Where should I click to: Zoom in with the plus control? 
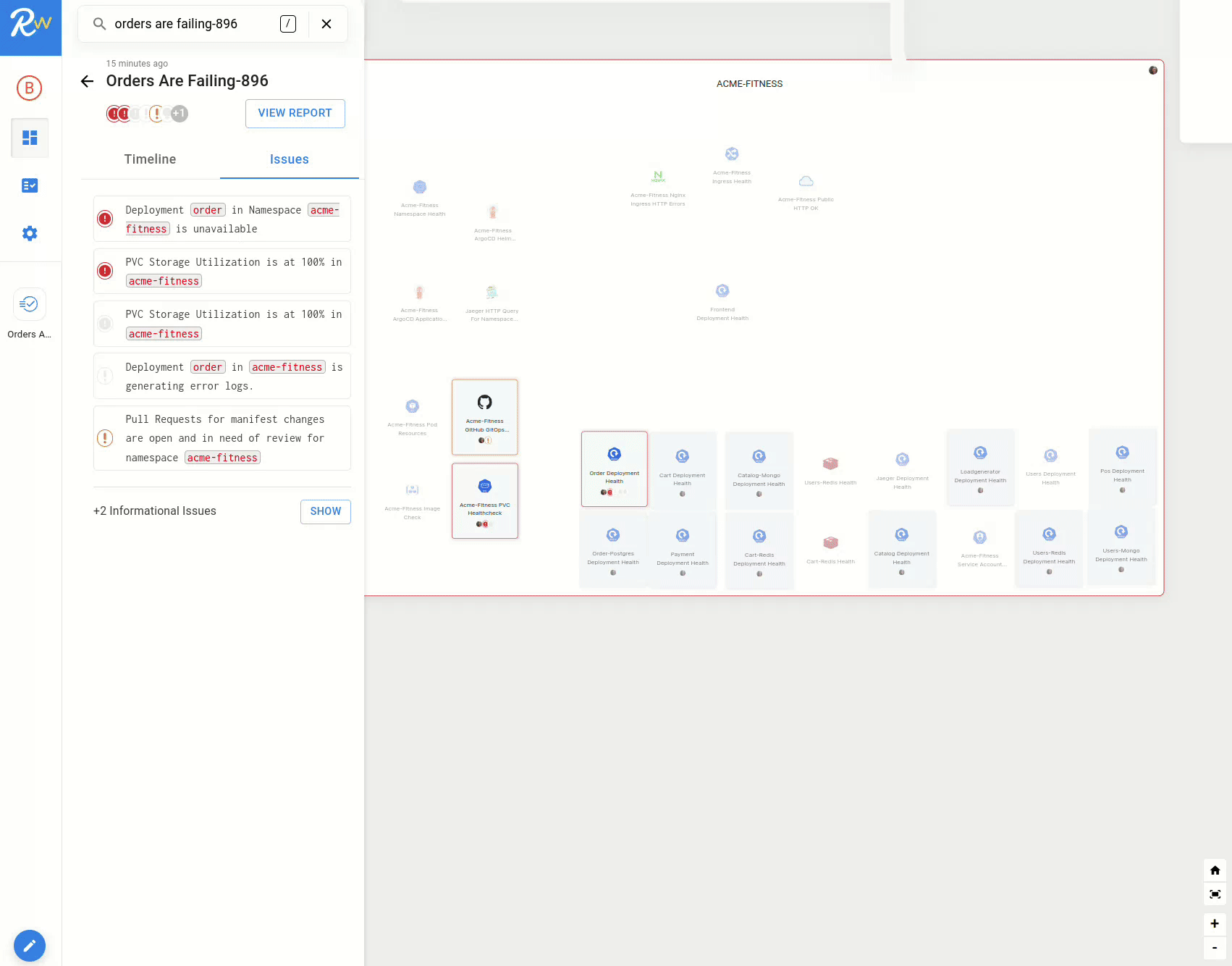[x=1215, y=923]
